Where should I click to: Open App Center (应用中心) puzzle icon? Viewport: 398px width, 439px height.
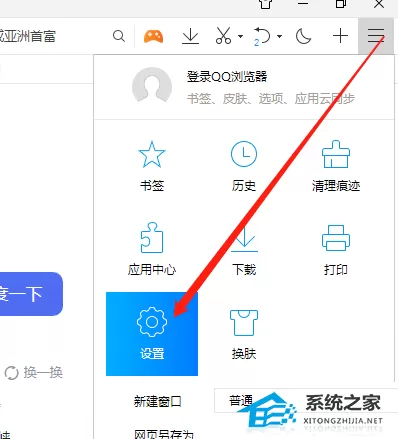(152, 249)
